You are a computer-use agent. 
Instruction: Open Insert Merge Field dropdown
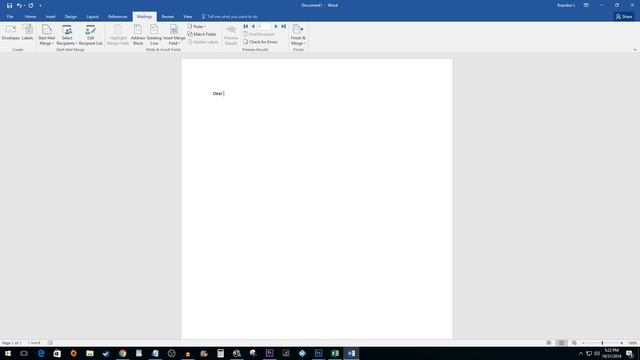click(174, 35)
